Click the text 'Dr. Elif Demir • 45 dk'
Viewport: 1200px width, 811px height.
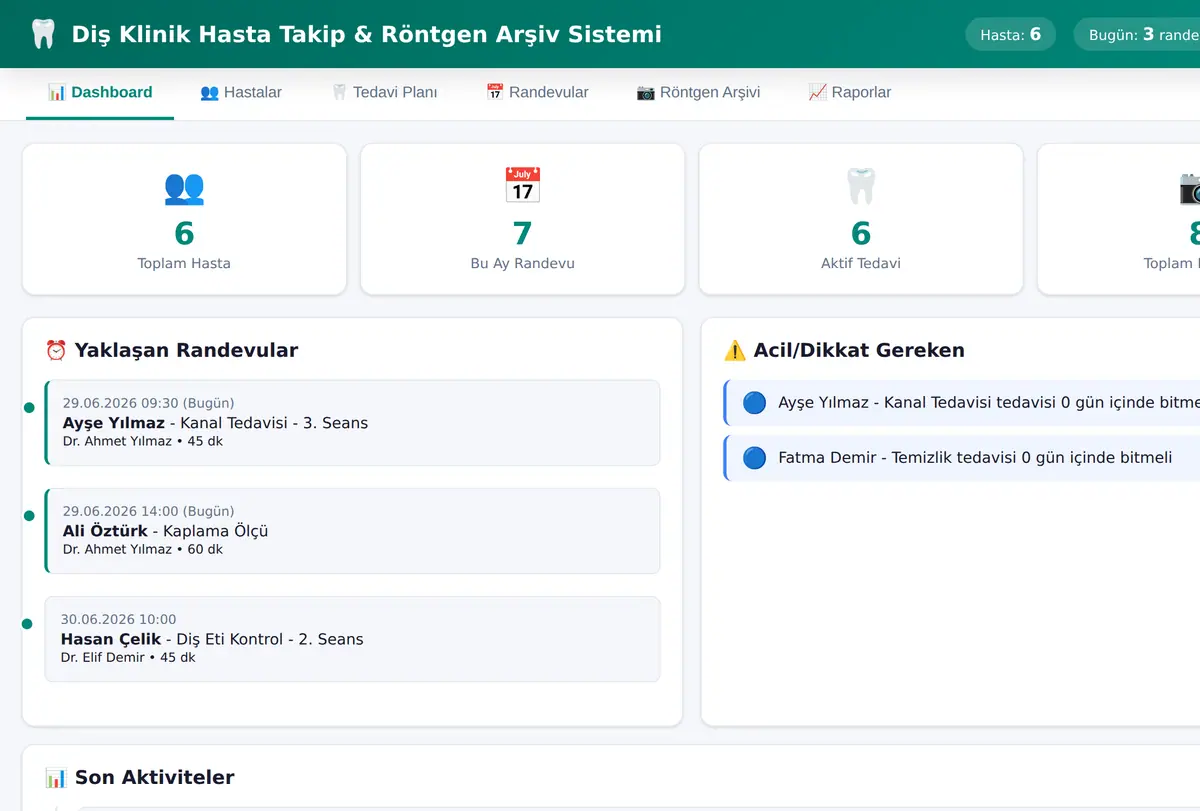pyautogui.click(x=128, y=657)
